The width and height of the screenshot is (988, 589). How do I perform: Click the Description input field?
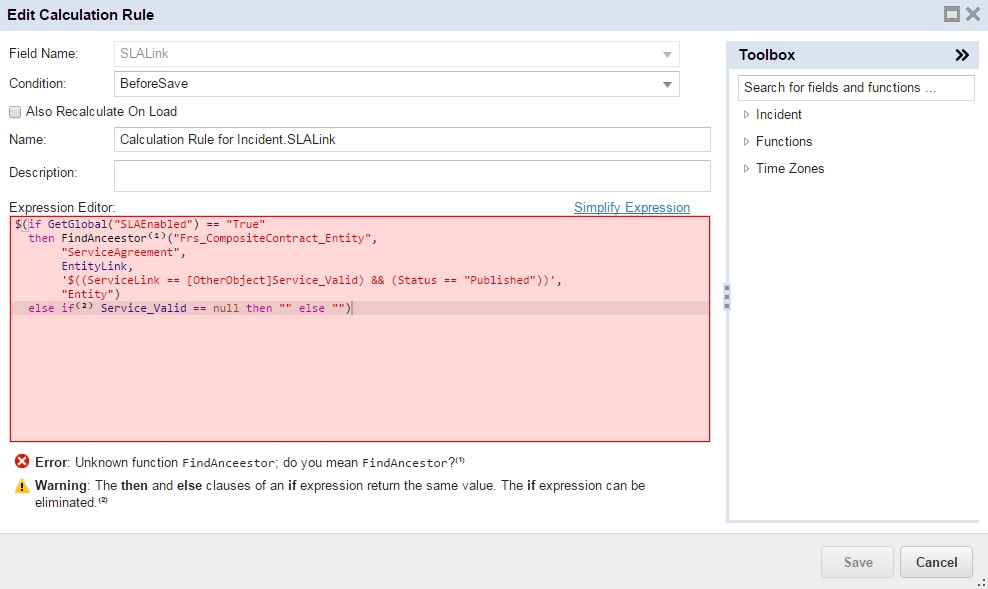point(412,175)
